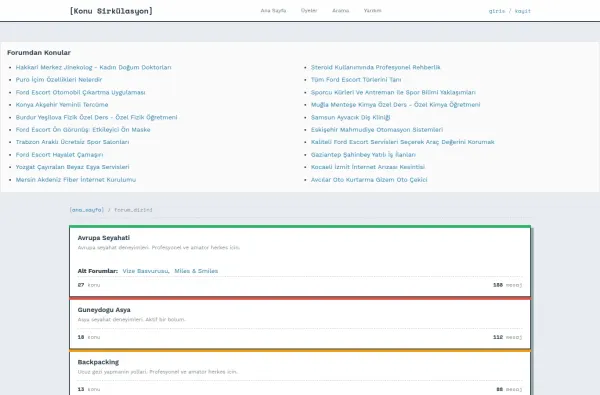Open Burdur Yeşilova Fizik Özel Ders link
600x395 pixels.
coord(96,117)
